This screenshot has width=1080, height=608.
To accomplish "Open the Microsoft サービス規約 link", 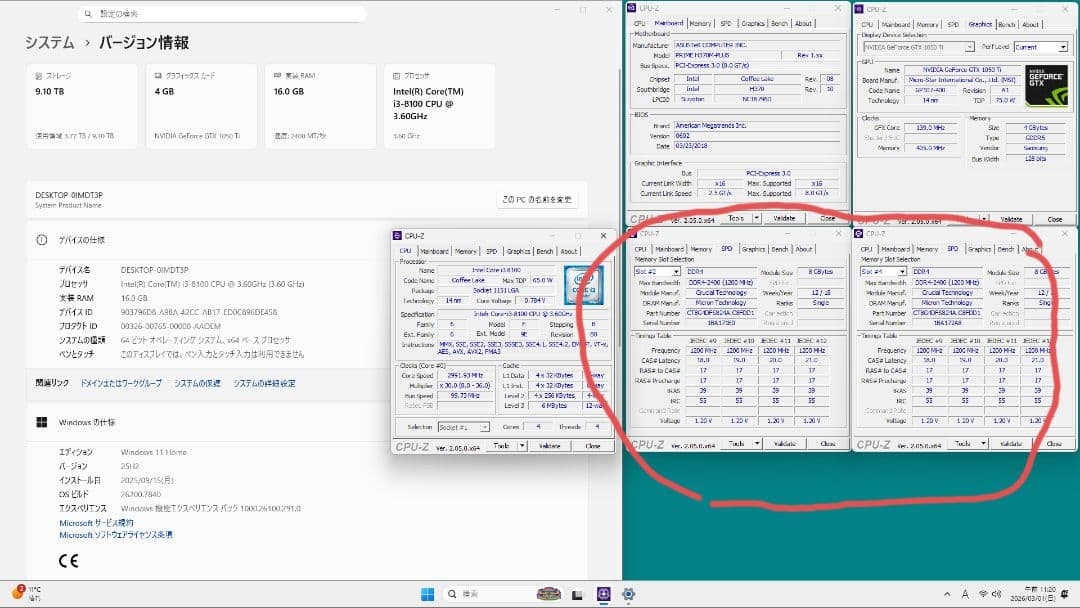I will [96, 523].
